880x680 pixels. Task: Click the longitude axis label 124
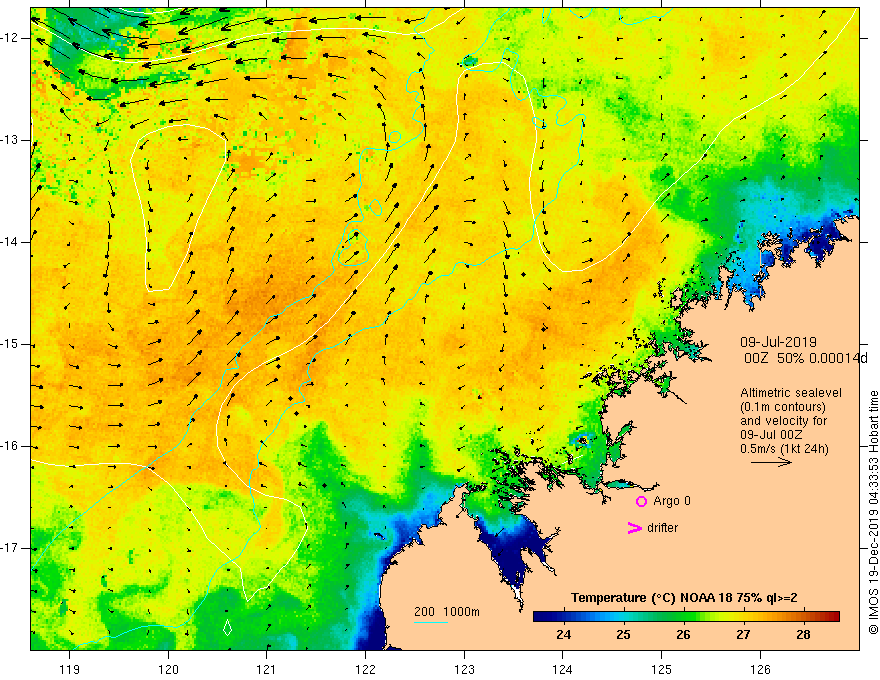coord(563,669)
